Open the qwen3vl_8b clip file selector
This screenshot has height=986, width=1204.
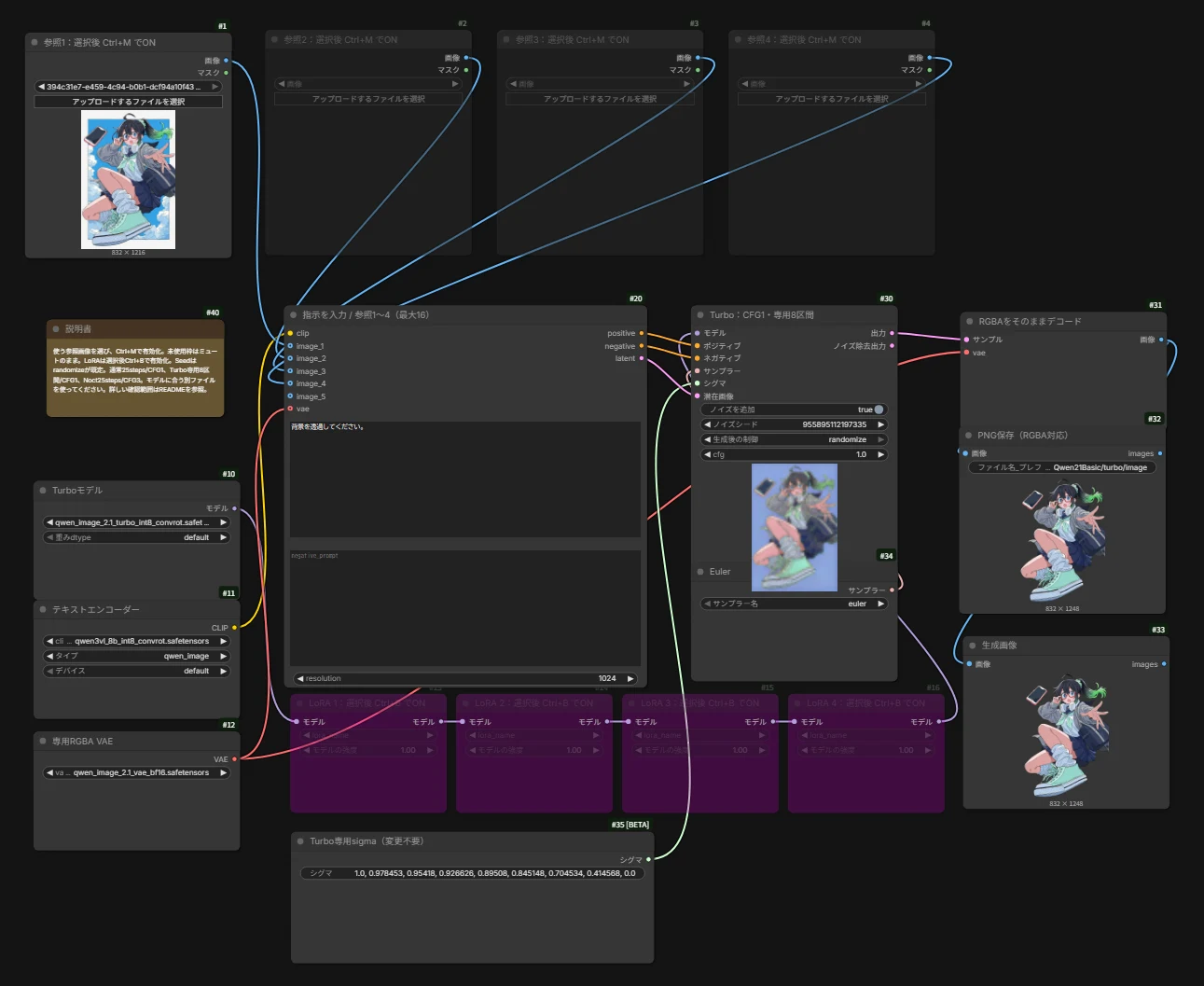[136, 641]
